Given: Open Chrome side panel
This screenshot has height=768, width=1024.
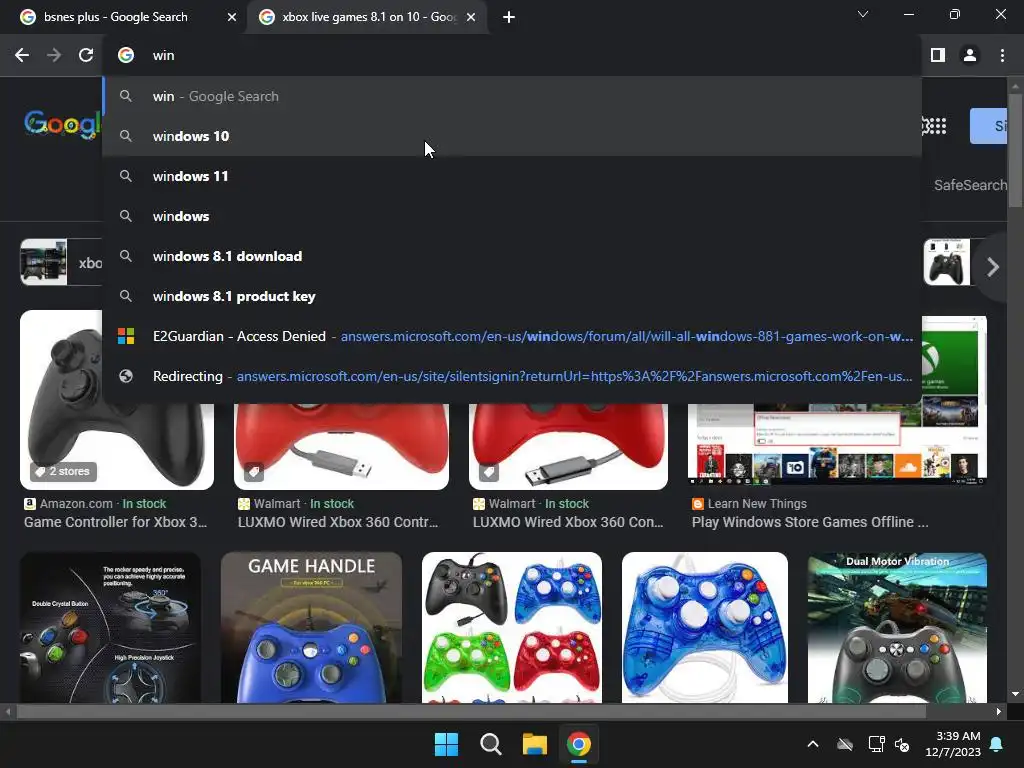Looking at the screenshot, I should point(938,56).
